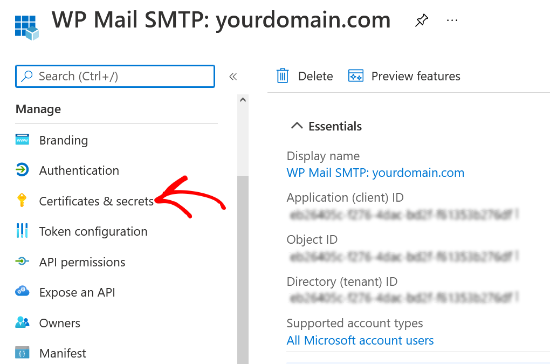The width and height of the screenshot is (550, 364).
Task: Open Certificates & secrets
Action: point(96,201)
